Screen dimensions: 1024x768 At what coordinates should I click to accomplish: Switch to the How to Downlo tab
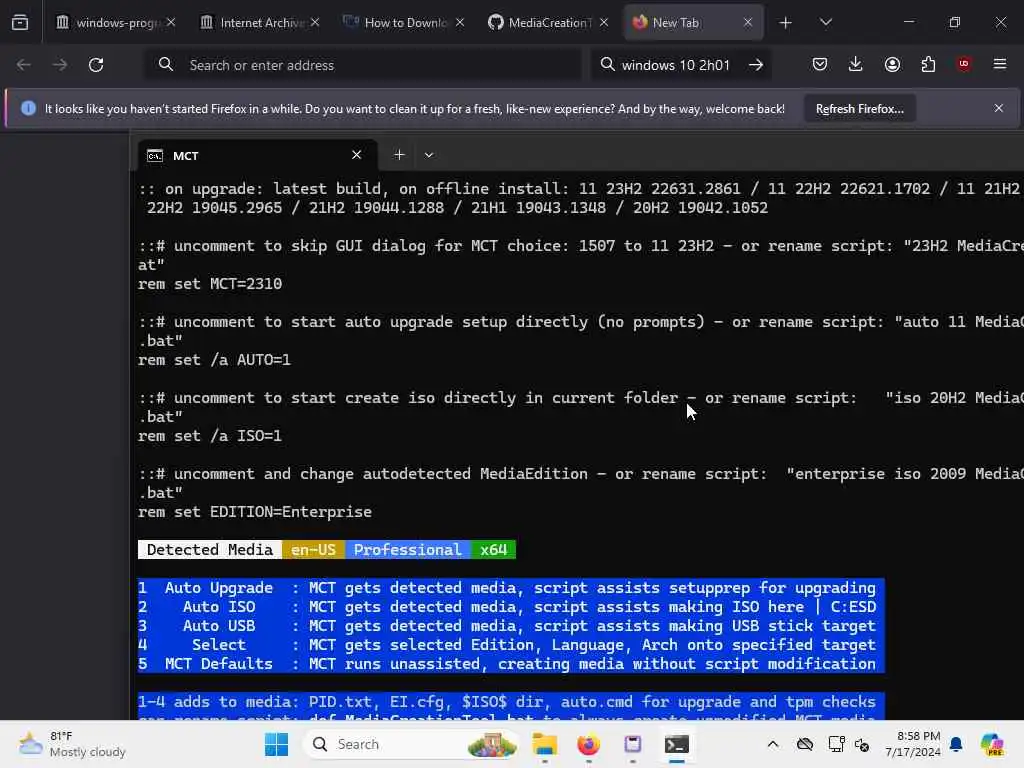[x=405, y=23]
